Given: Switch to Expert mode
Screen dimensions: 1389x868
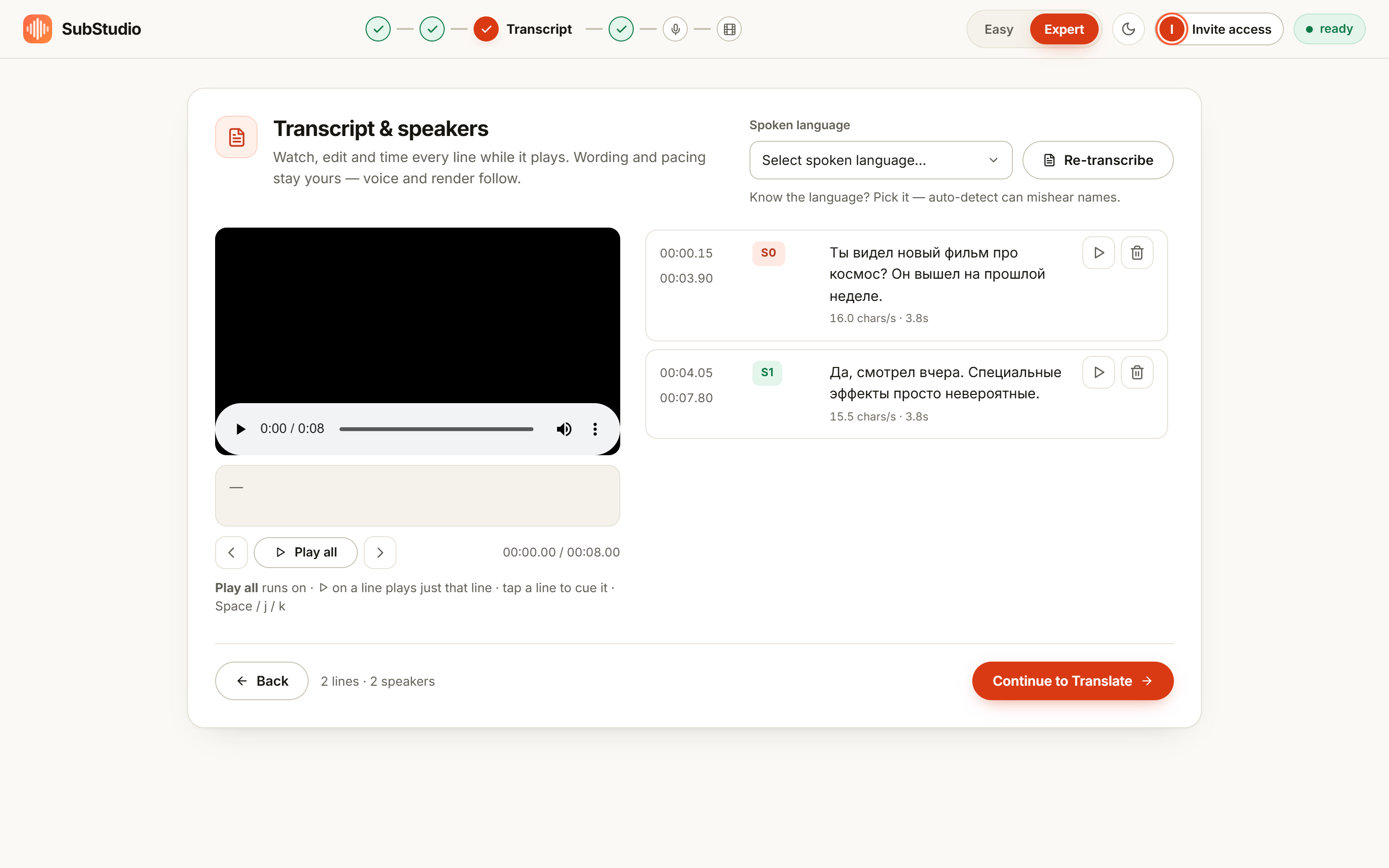Looking at the screenshot, I should pyautogui.click(x=1063, y=29).
